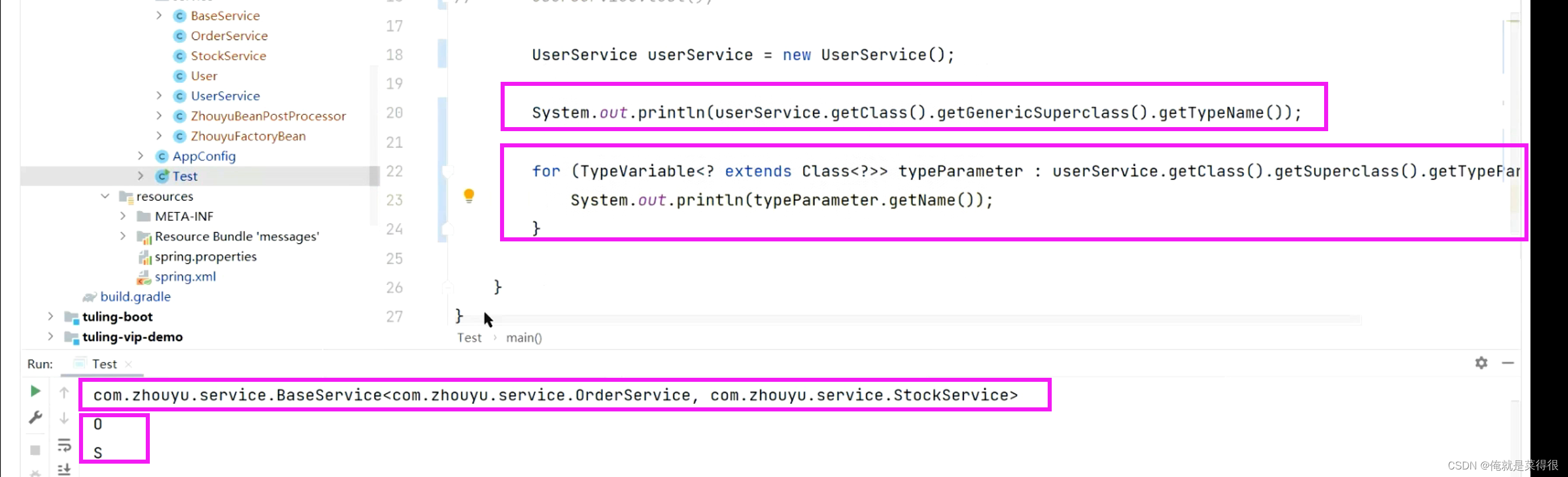Image resolution: width=1568 pixels, height=477 pixels.
Task: Toggle soft-wrap in console output
Action: click(x=64, y=445)
